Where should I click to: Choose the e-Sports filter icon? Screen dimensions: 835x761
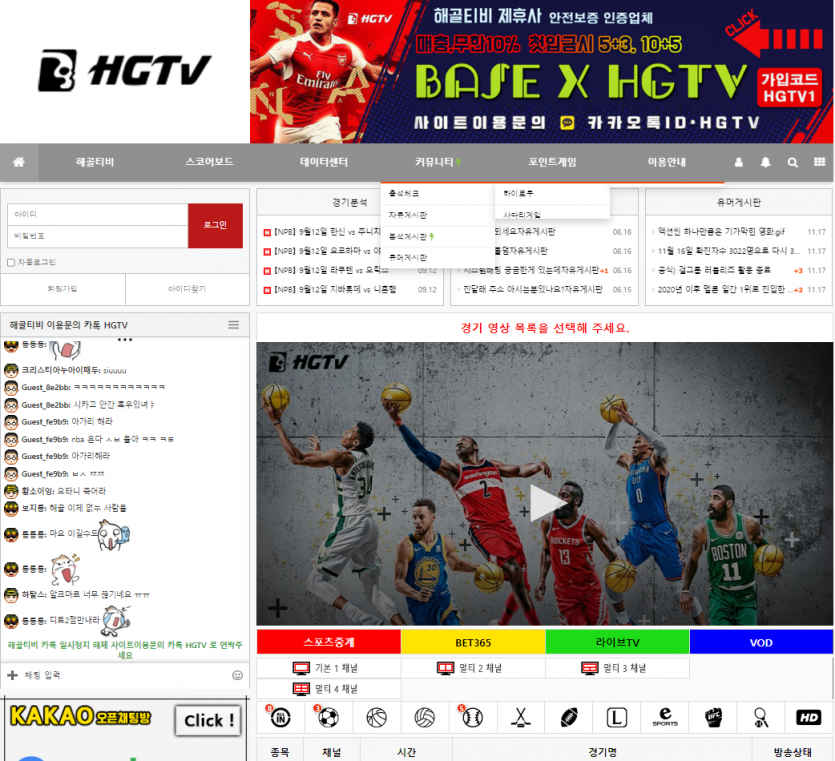click(x=664, y=717)
